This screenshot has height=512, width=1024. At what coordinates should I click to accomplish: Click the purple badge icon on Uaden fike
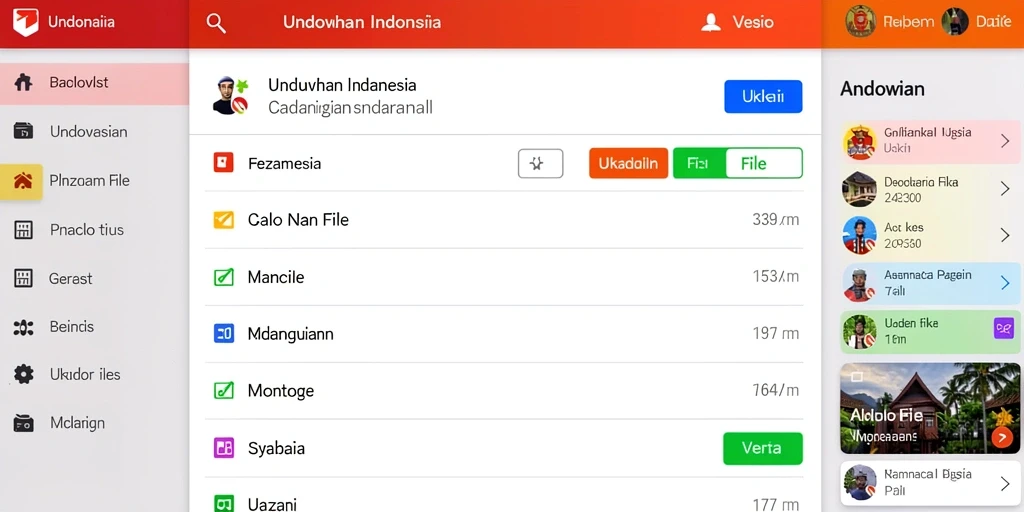pos(1003,328)
